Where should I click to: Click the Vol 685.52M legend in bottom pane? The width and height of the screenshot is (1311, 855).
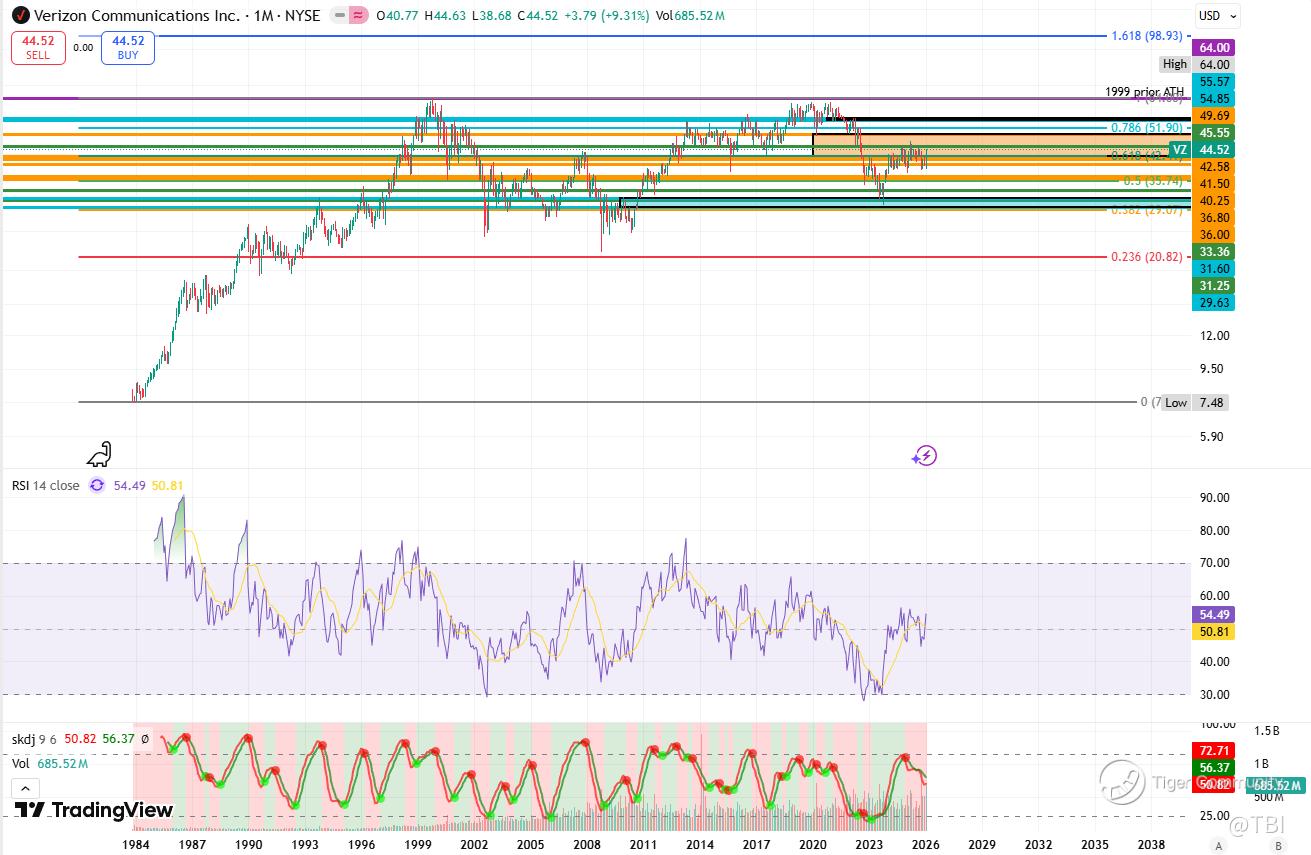pyautogui.click(x=50, y=763)
